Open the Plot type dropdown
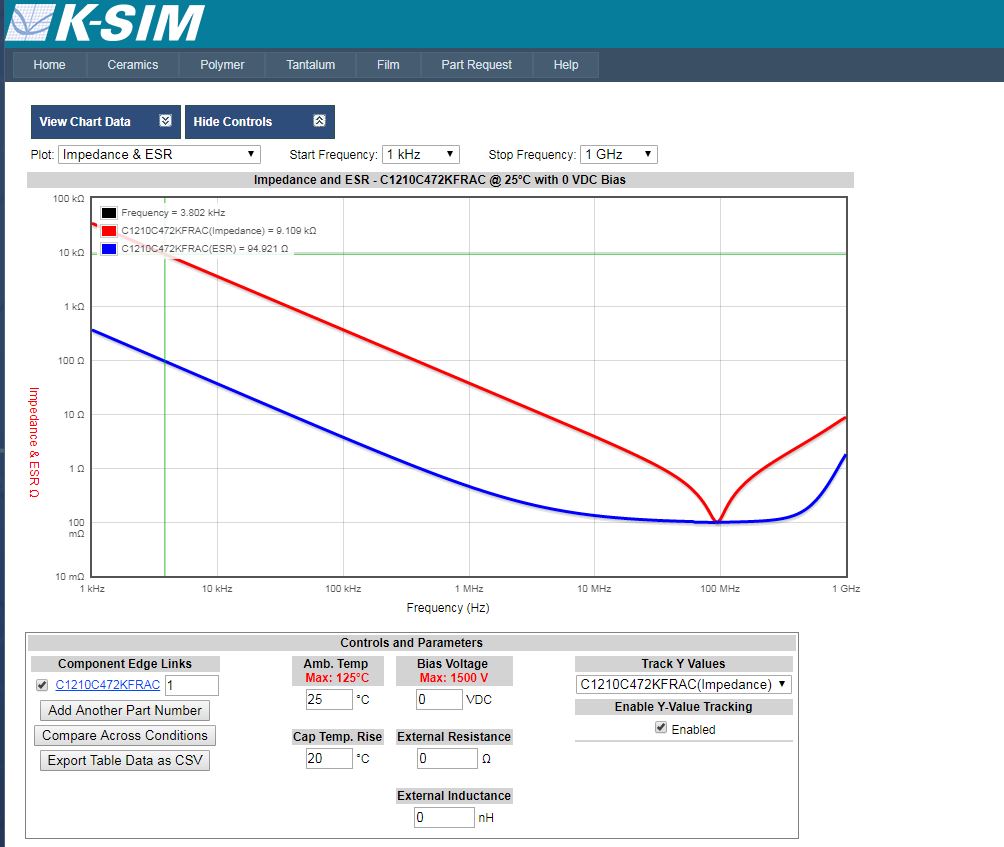This screenshot has width=1004, height=847. [x=160, y=154]
